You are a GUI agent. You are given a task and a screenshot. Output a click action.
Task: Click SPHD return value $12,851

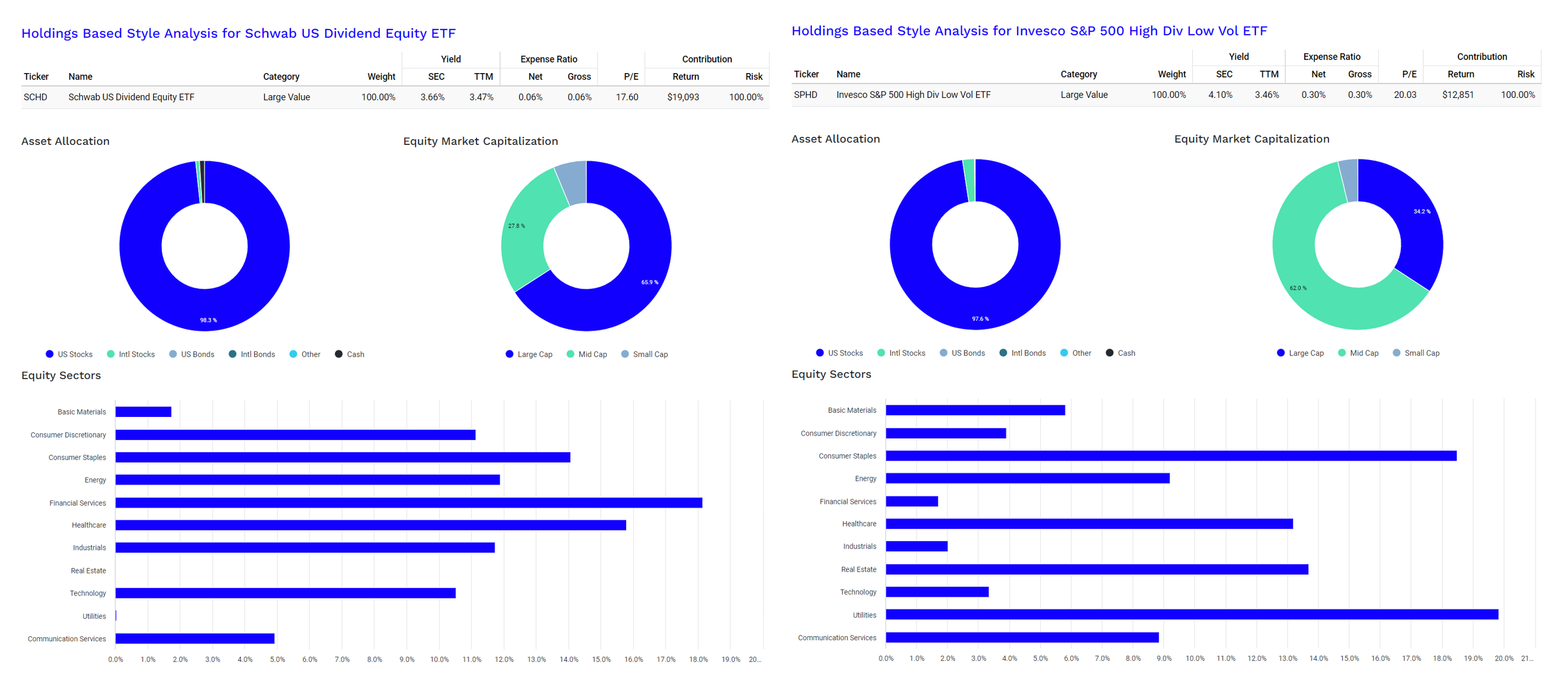[x=1458, y=95]
